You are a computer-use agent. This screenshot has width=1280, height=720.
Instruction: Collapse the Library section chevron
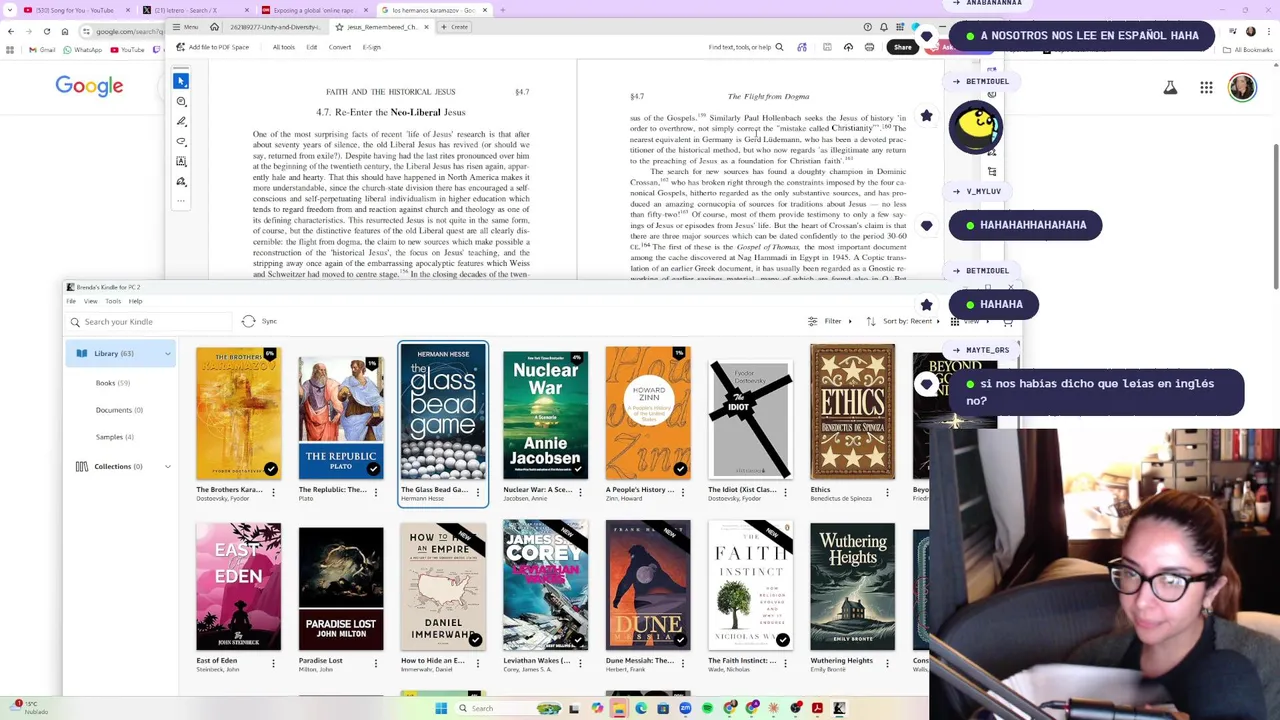click(x=167, y=353)
